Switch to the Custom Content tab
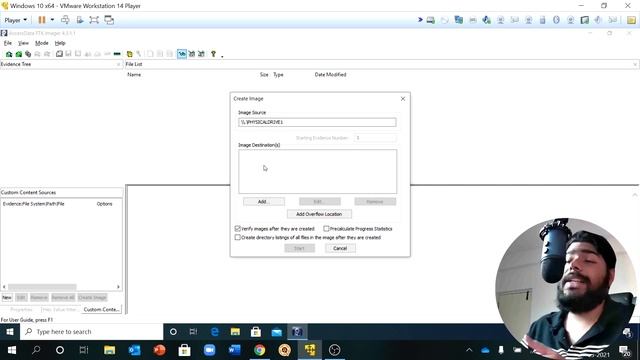This screenshot has width=640, height=360. pos(101,309)
